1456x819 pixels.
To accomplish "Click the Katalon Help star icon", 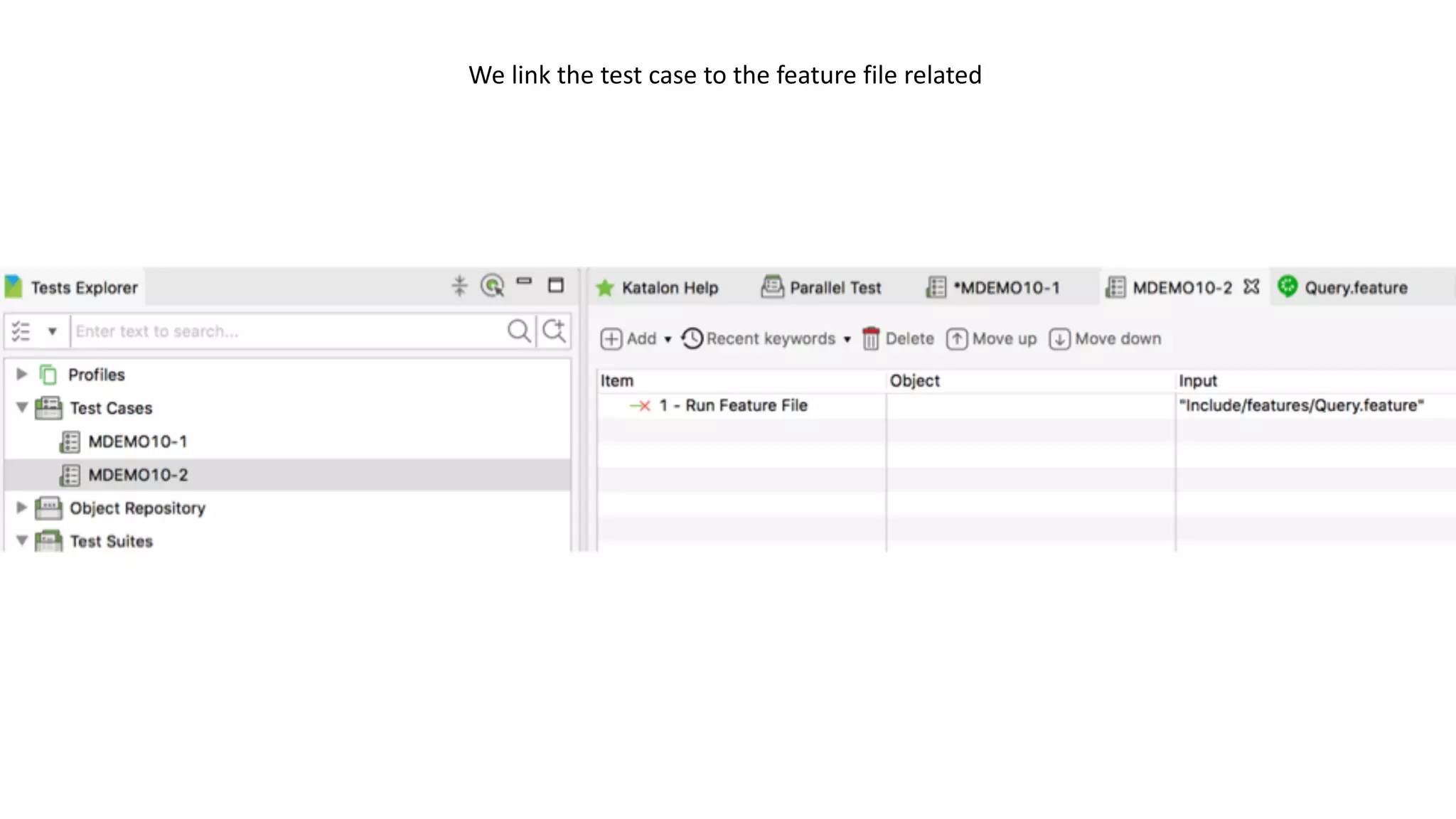I will pos(605,287).
